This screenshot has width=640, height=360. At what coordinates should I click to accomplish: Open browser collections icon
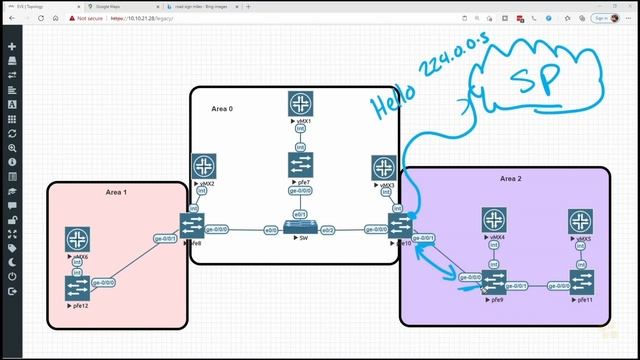tap(582, 18)
